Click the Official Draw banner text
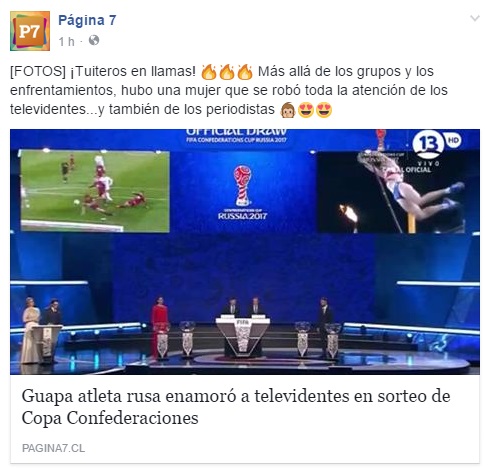 [x=236, y=136]
